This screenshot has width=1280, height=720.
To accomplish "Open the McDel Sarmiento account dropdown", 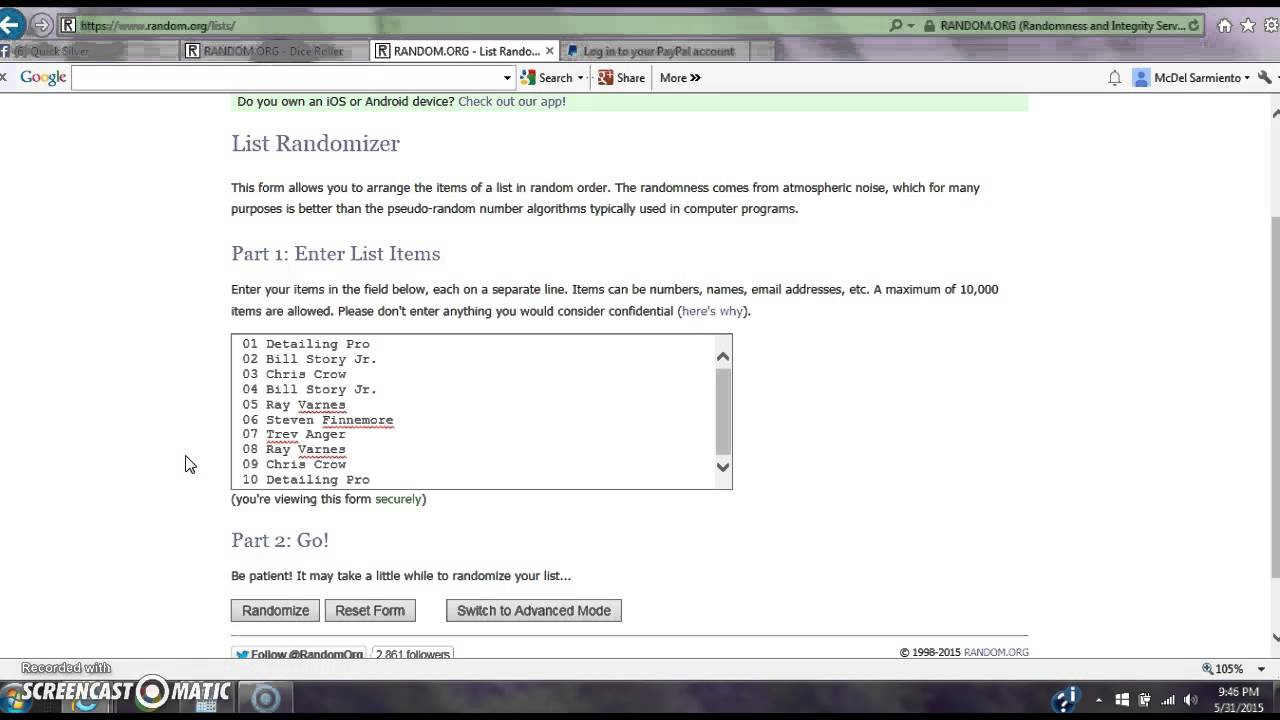I will point(1191,78).
